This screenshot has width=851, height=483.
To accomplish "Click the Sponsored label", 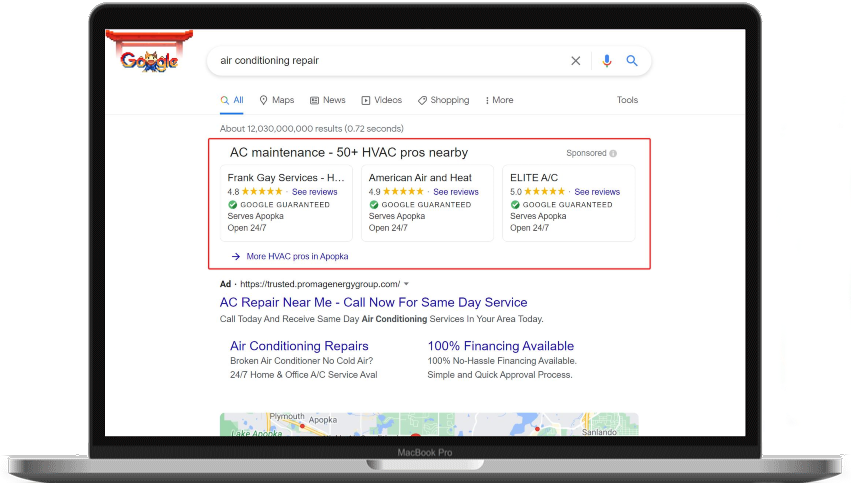I will pyautogui.click(x=586, y=153).
